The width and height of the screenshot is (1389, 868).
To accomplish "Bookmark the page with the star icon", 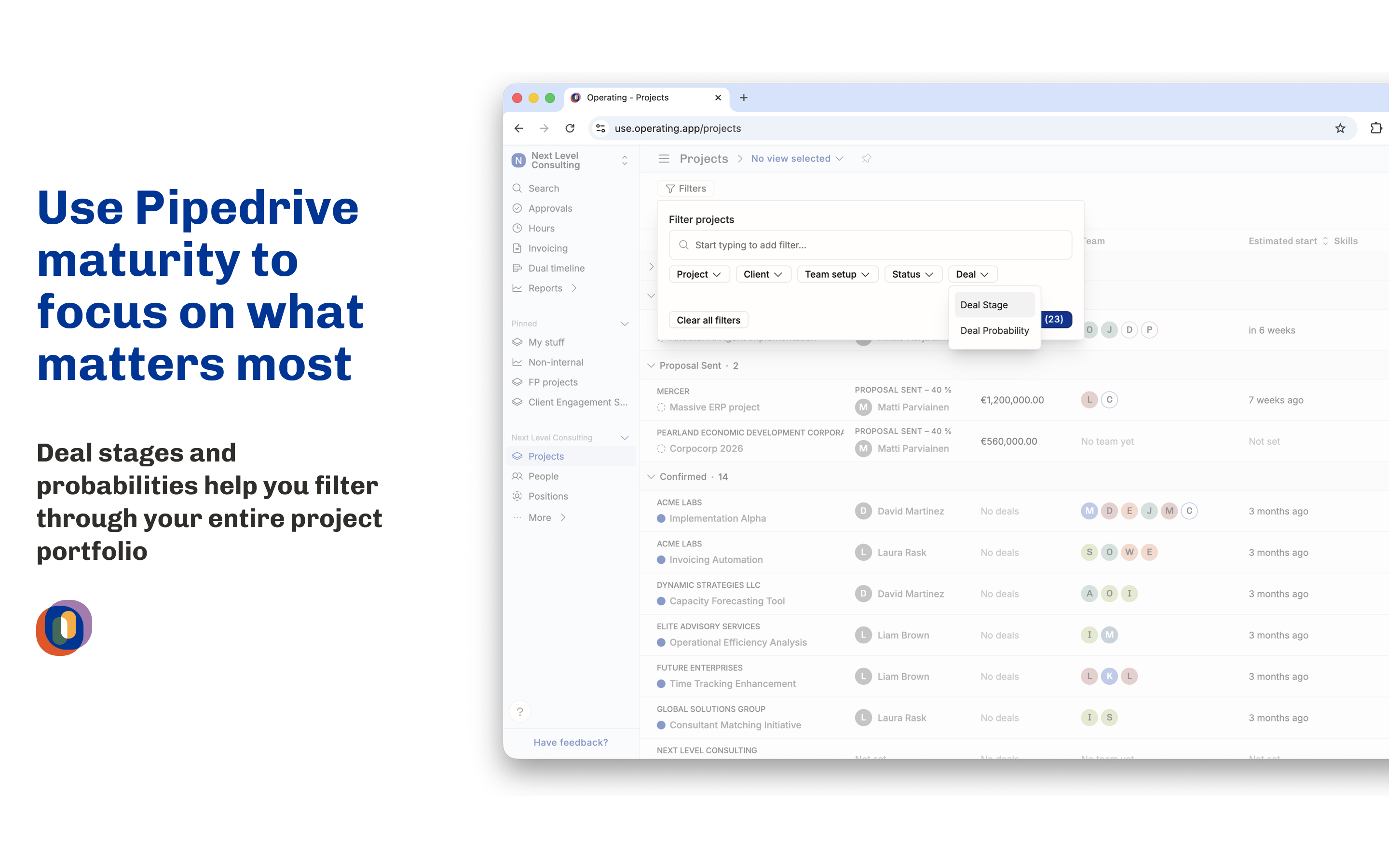I will pos(1340,128).
